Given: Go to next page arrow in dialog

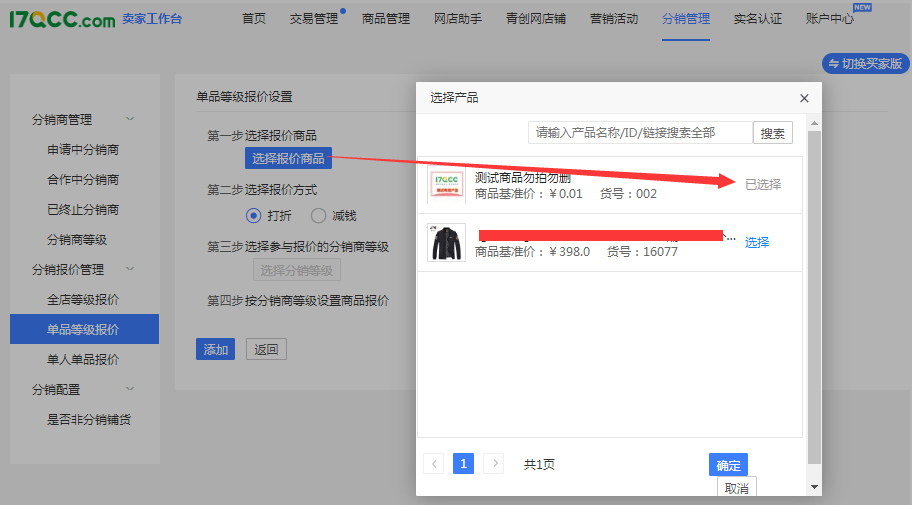Looking at the screenshot, I should click(494, 464).
